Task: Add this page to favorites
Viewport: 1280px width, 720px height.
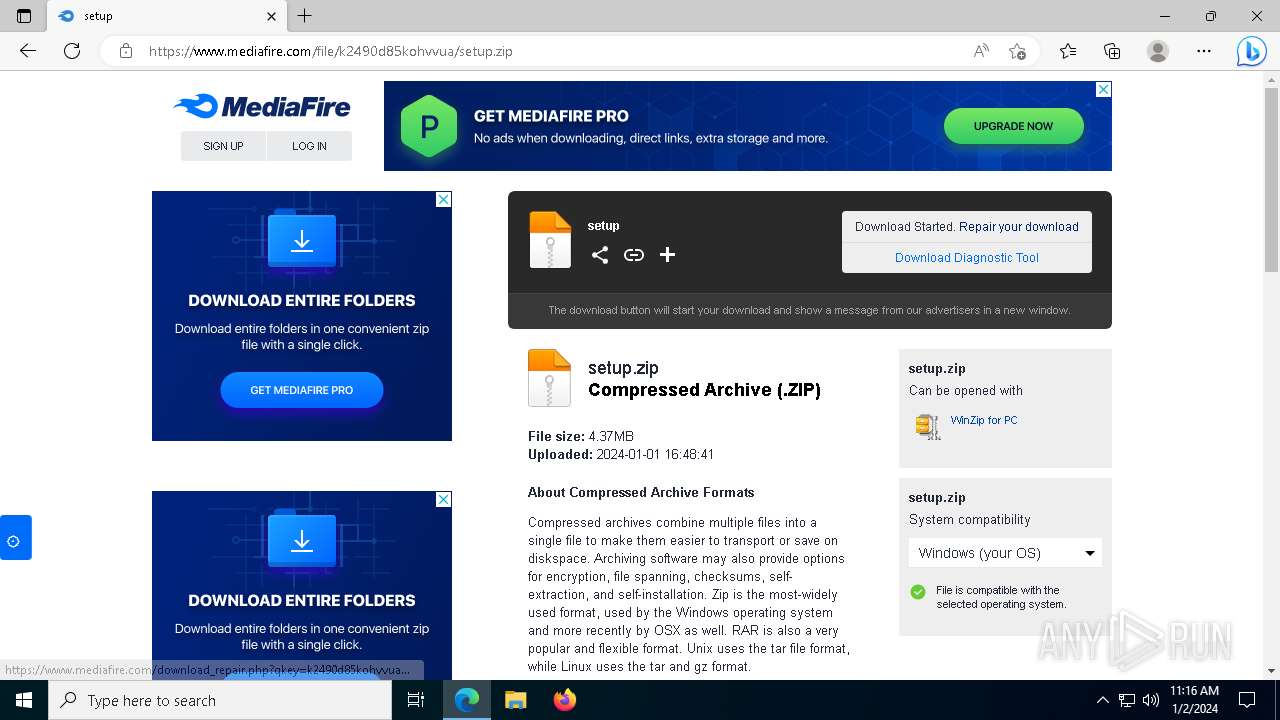Action: [1017, 51]
